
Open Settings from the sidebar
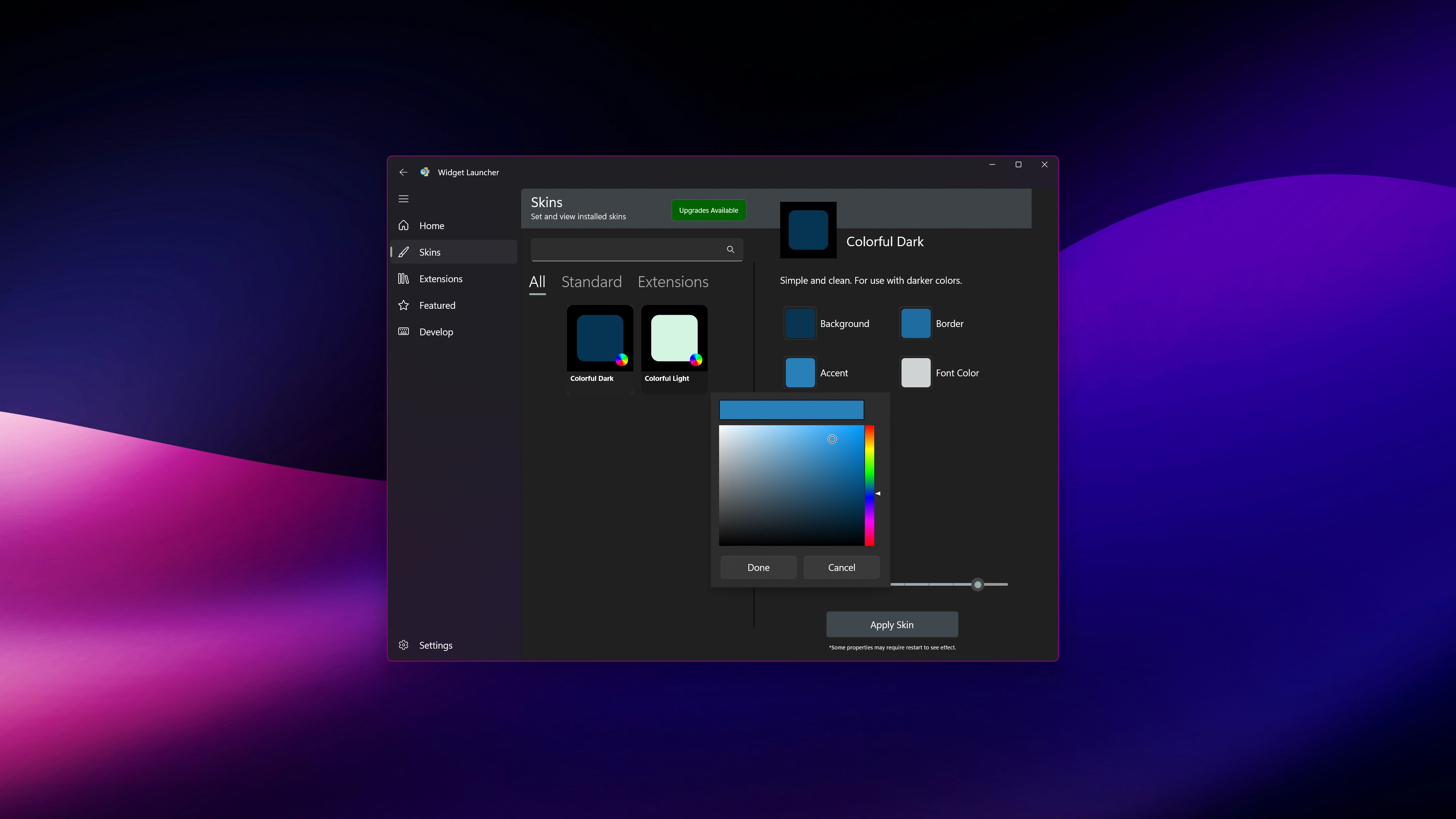(435, 645)
